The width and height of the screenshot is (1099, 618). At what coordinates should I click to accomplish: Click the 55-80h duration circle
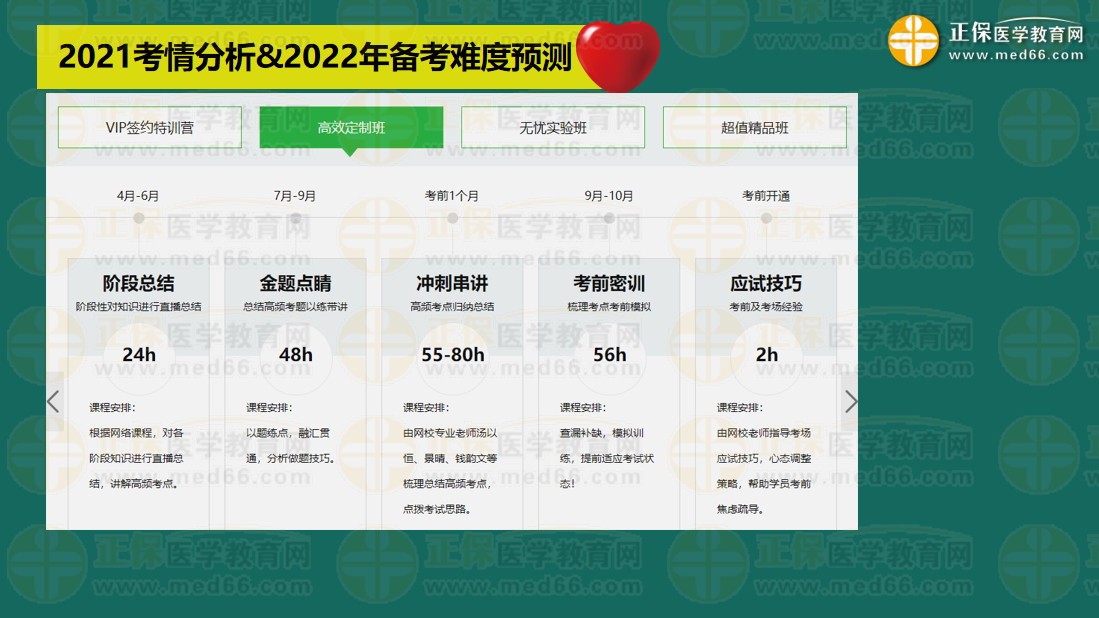[452, 355]
